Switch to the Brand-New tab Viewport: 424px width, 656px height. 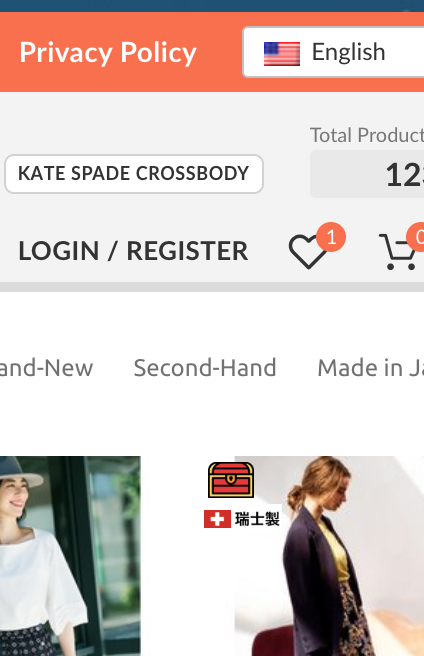coord(46,368)
